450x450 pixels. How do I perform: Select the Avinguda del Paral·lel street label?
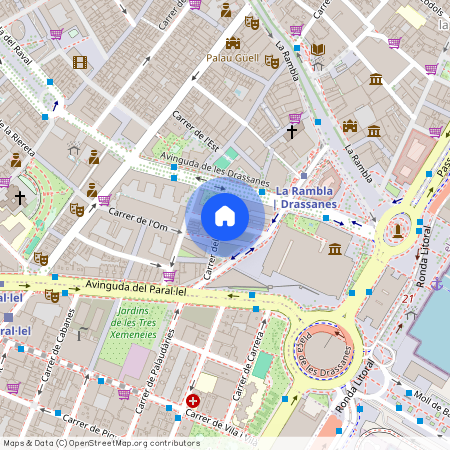click(x=136, y=288)
